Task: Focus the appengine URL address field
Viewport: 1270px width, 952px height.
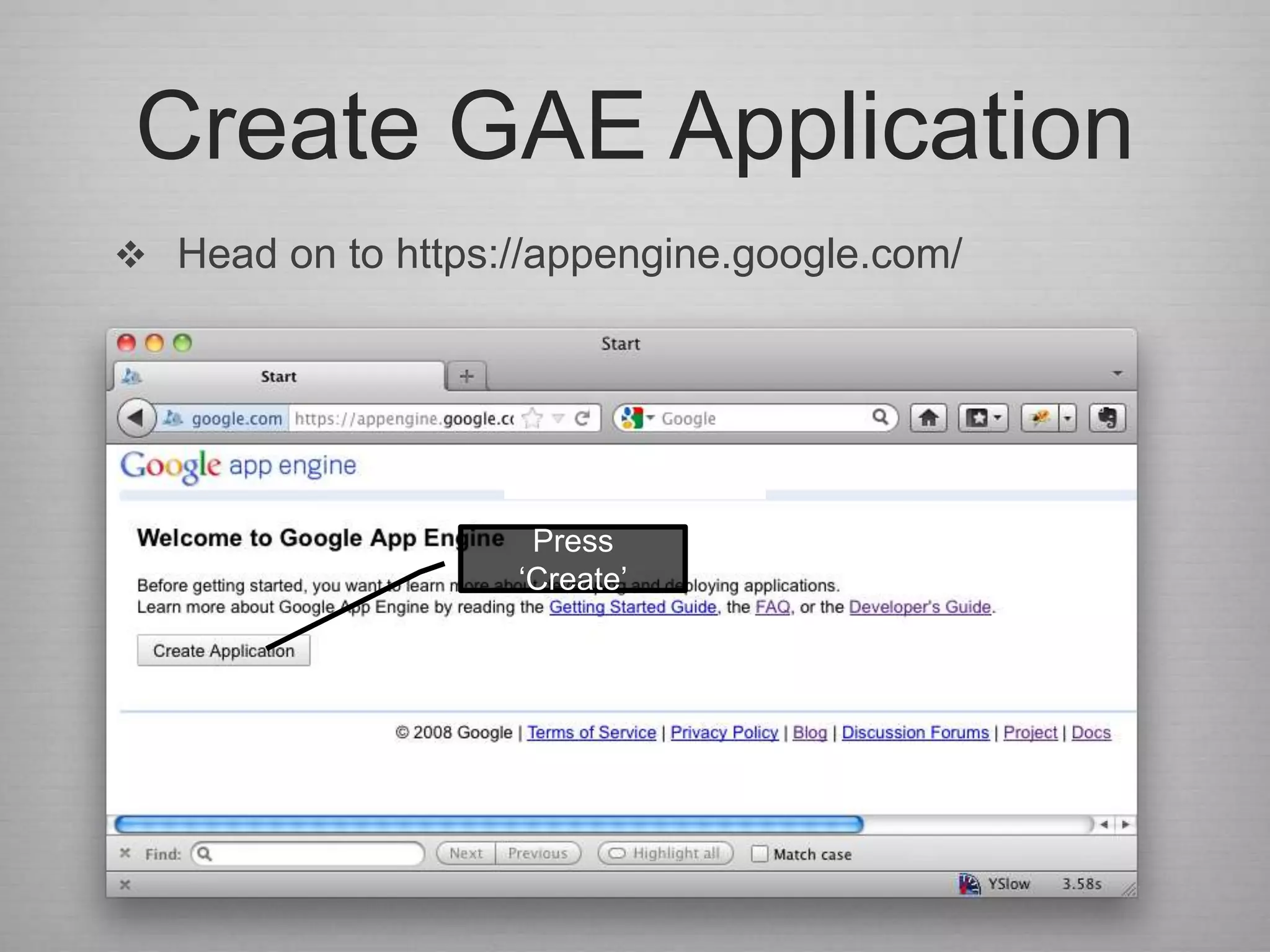Action: click(x=404, y=418)
